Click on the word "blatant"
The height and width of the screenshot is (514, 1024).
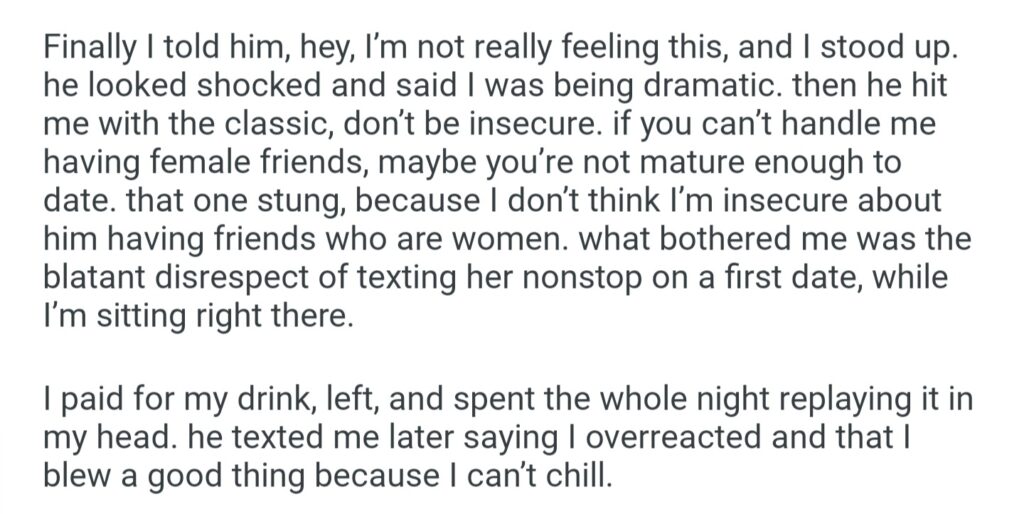click(91, 275)
